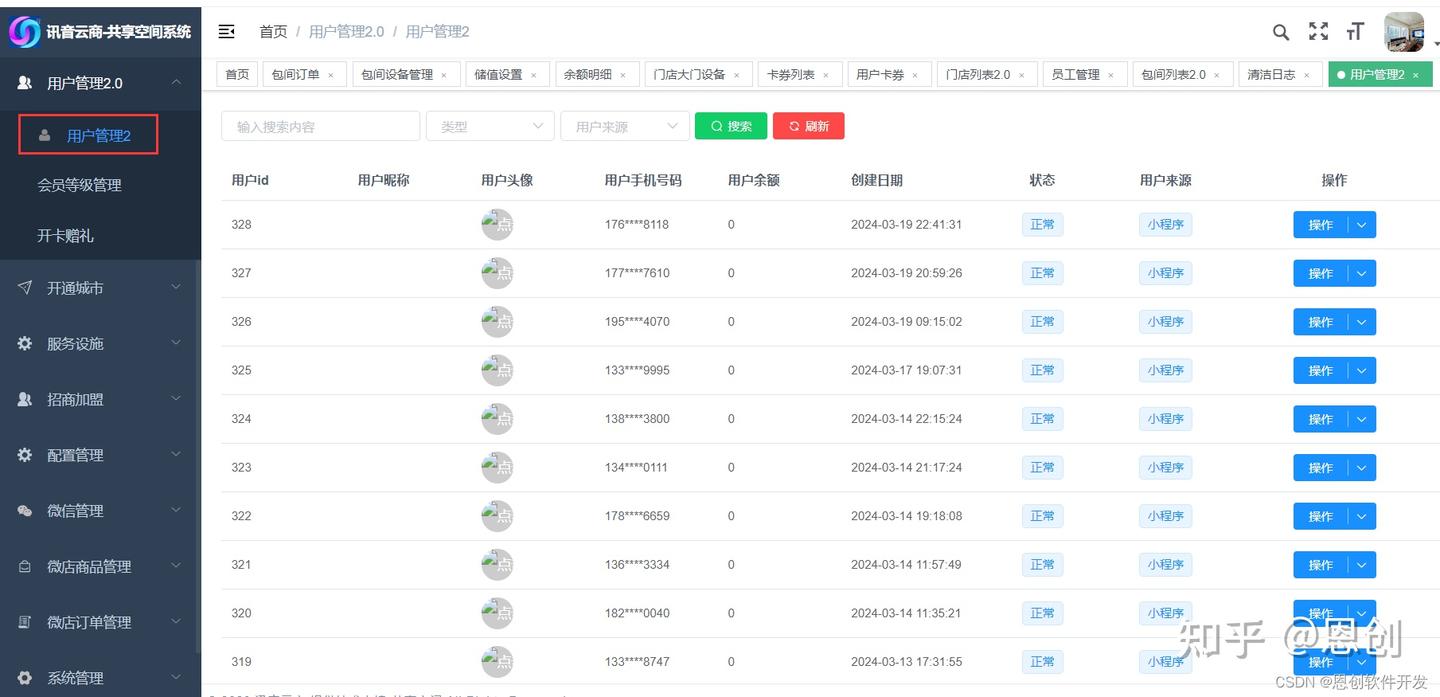This screenshot has height=697, width=1440.
Task: Close the active 用户管理2 tab
Action: [x=1416, y=75]
